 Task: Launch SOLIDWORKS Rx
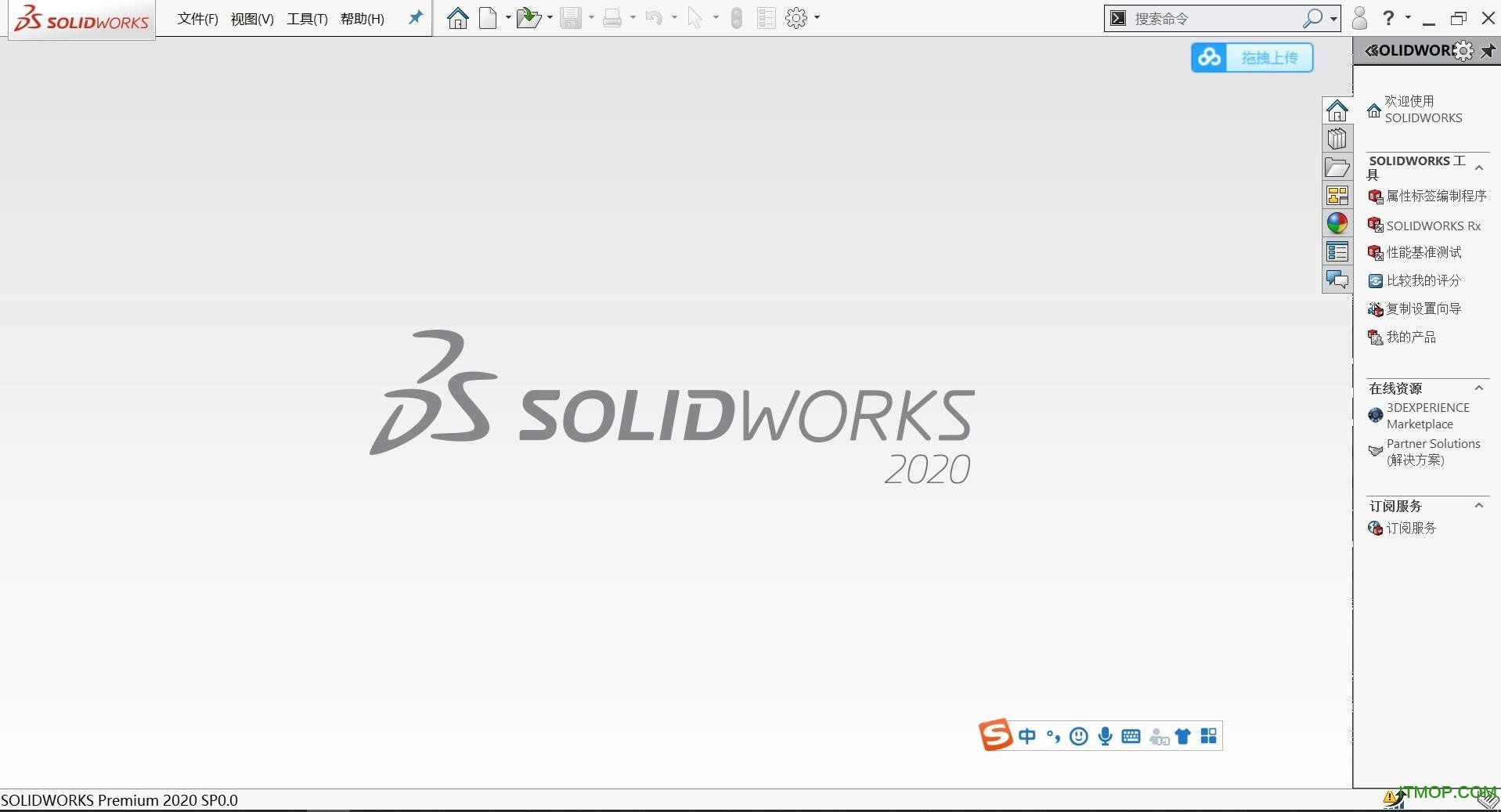pos(1424,226)
